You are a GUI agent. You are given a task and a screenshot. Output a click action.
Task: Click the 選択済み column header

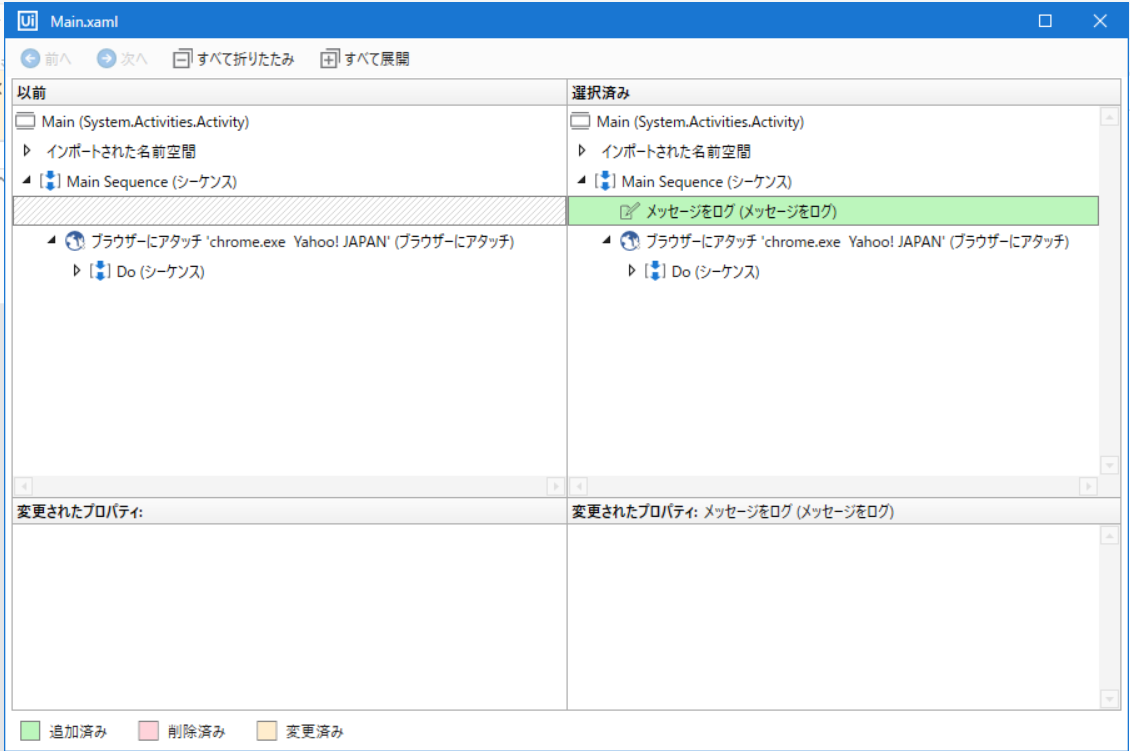click(x=844, y=92)
